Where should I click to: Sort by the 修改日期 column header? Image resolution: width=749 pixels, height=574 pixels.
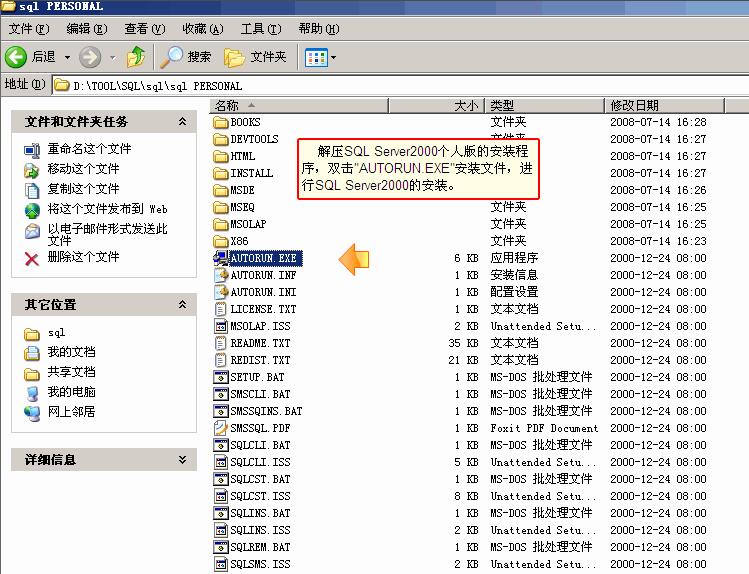coord(665,106)
